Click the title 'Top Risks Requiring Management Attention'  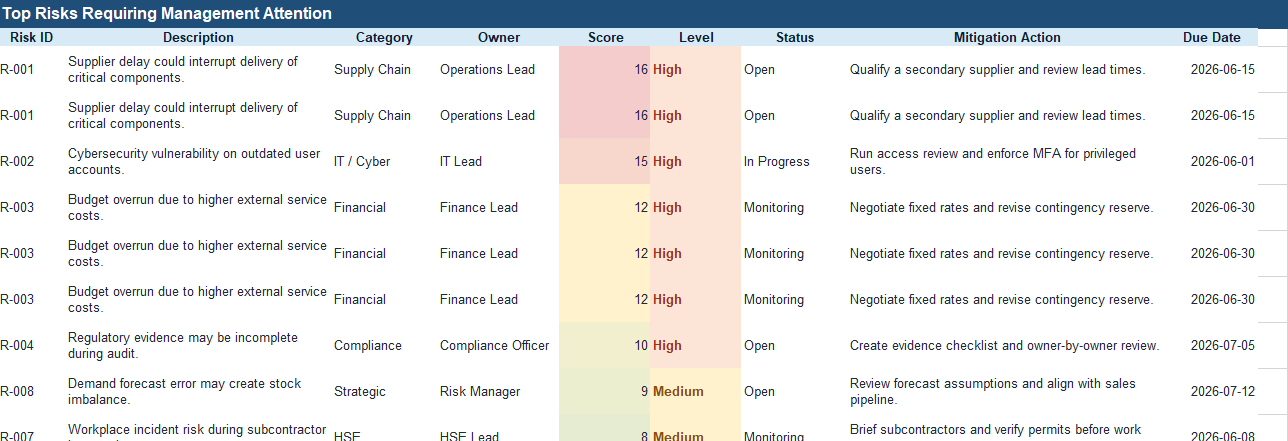[167, 14]
